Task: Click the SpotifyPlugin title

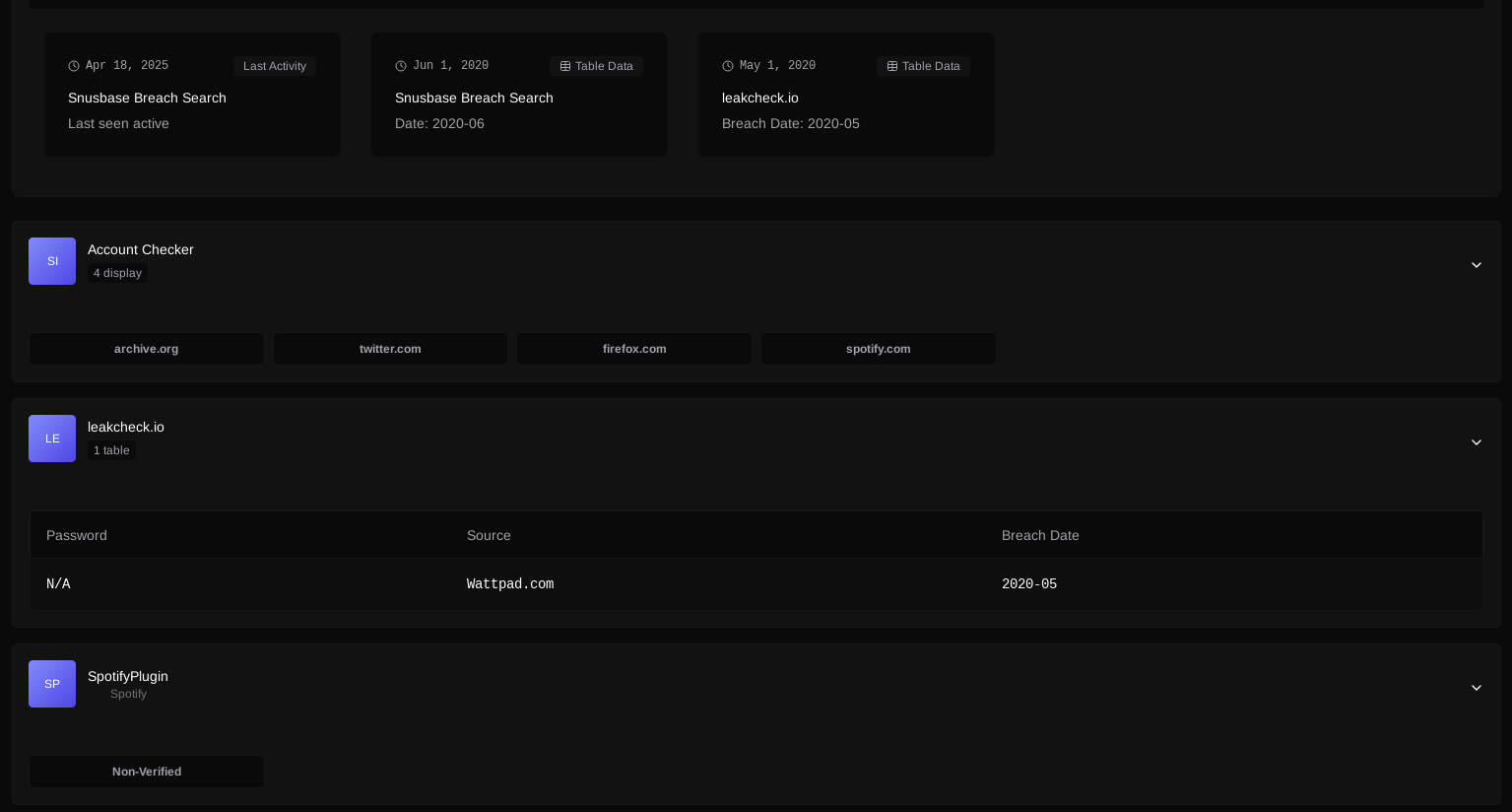Action: point(128,676)
